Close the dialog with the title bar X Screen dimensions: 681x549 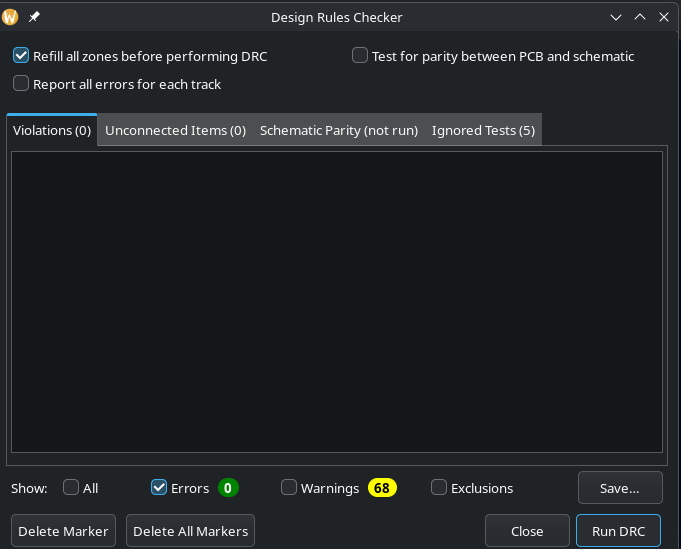pyautogui.click(x=664, y=17)
